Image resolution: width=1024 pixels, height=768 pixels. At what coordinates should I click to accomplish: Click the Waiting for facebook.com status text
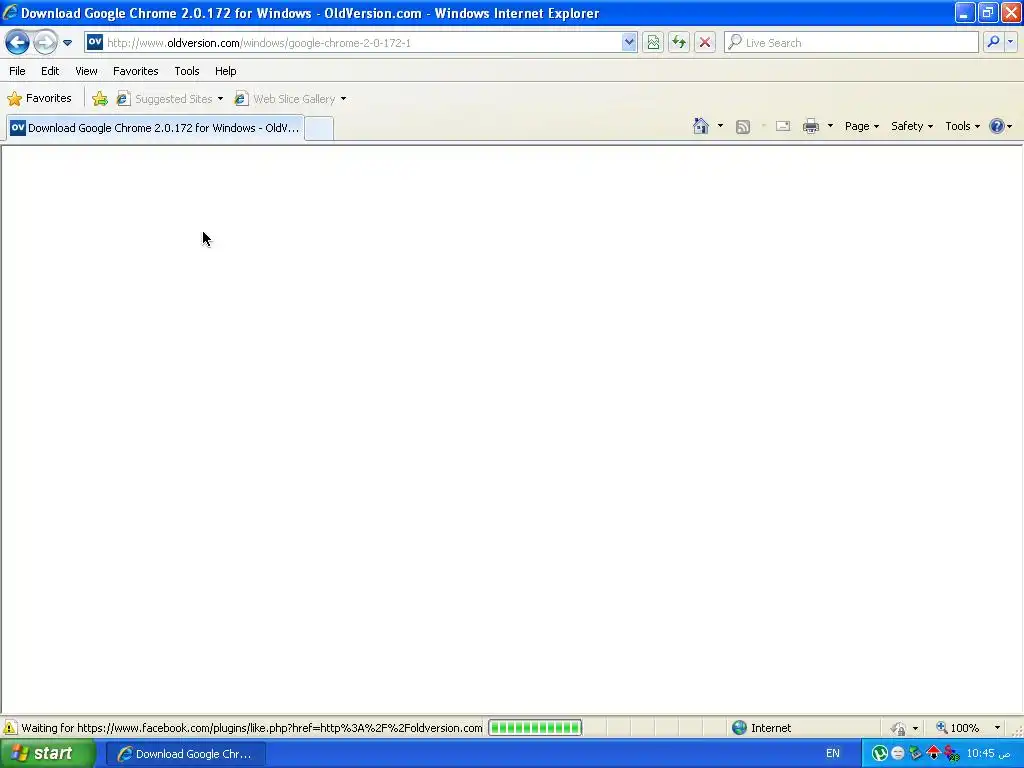[x=251, y=728]
